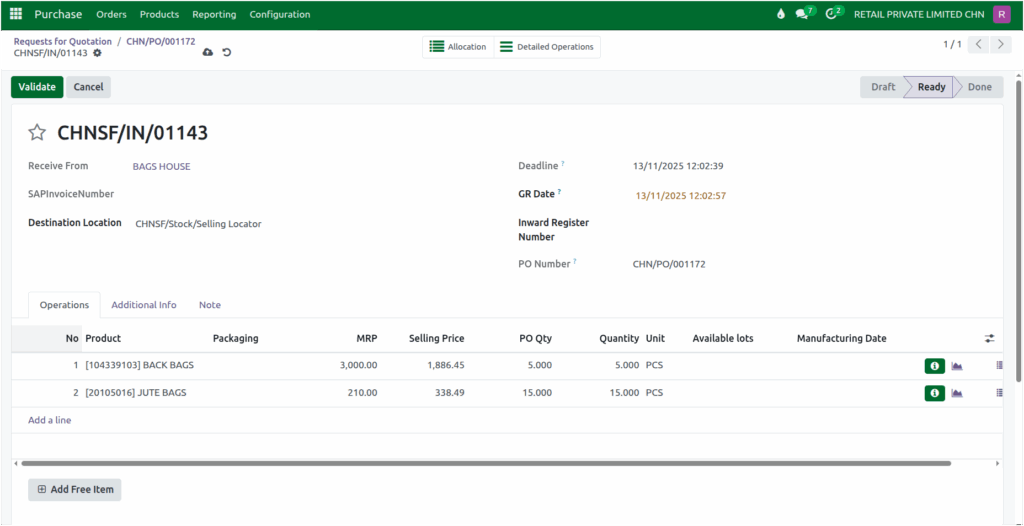Click the Quantity cell 5.000 for BACK BAGS
This screenshot has width=1024, height=526.
click(x=626, y=365)
